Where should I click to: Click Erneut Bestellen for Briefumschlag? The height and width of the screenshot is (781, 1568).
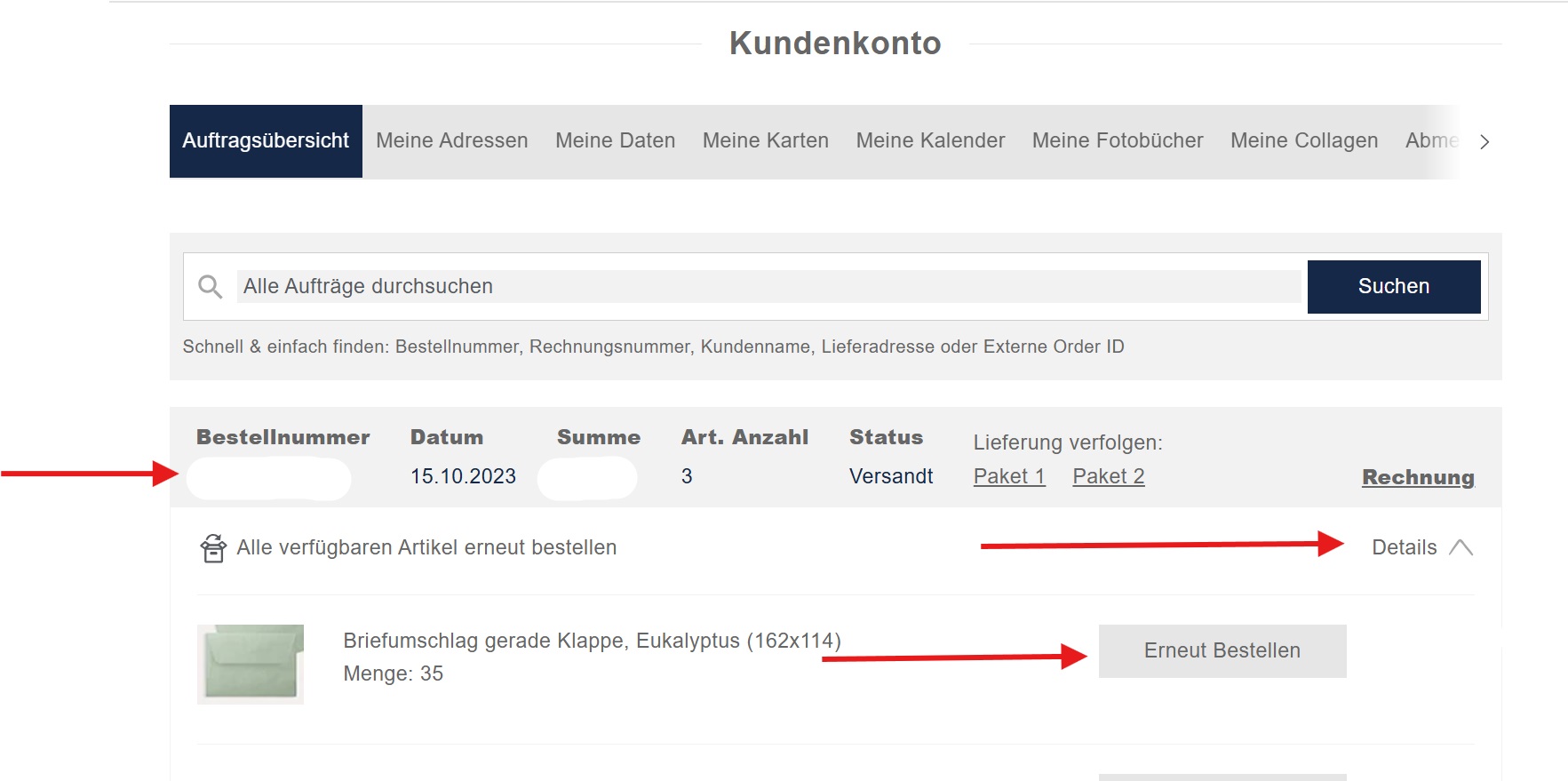click(x=1222, y=651)
